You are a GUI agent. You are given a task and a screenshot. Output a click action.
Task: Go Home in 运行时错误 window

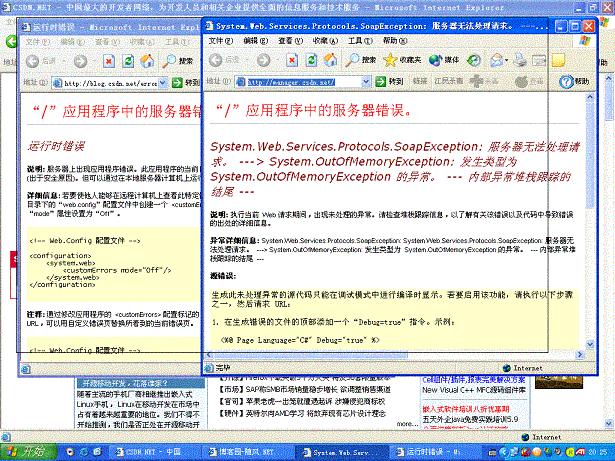(x=147, y=61)
